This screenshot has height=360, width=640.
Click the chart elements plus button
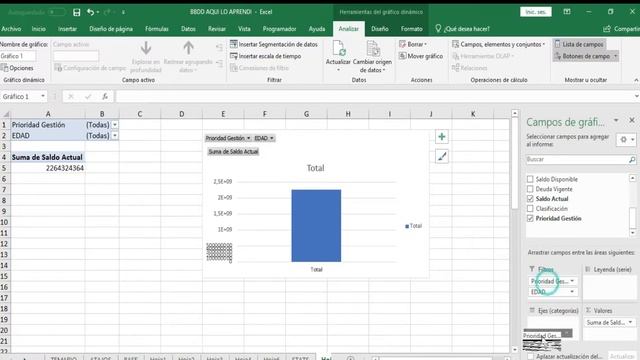pos(442,137)
